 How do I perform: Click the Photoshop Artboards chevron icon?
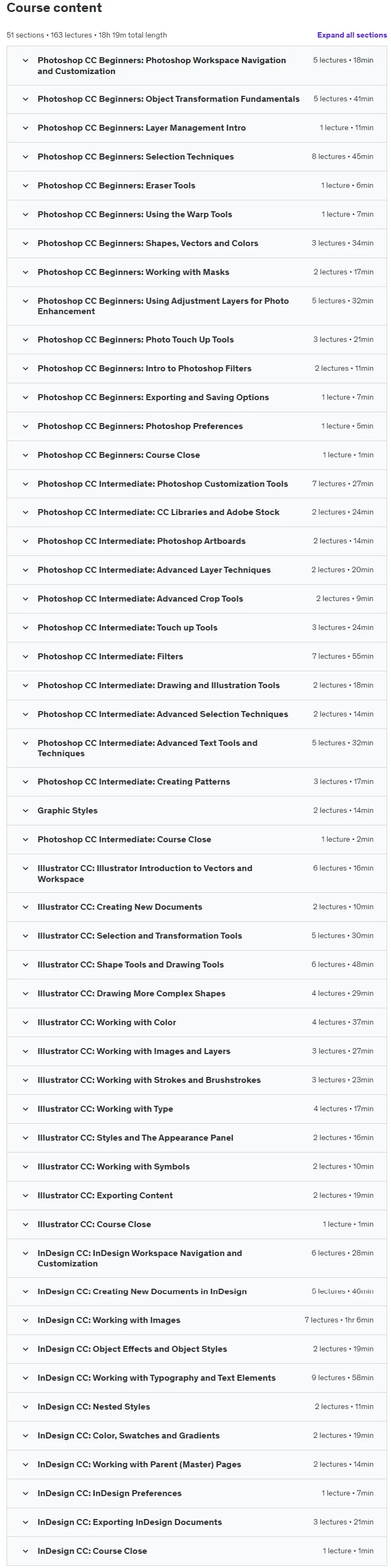[x=26, y=541]
